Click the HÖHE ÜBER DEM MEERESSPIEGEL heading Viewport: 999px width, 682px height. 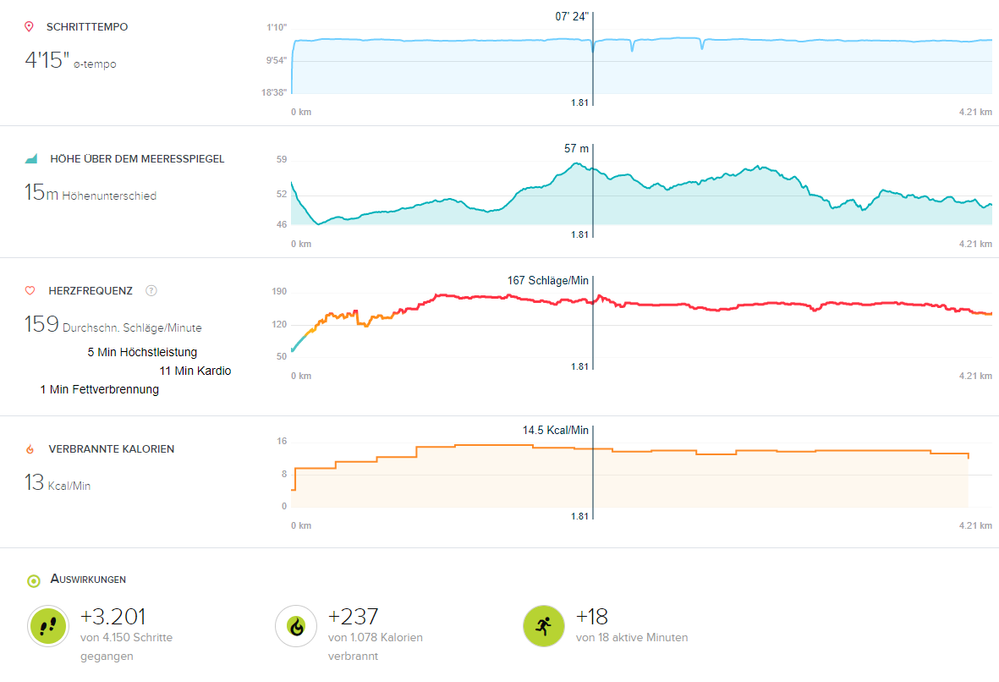click(137, 159)
